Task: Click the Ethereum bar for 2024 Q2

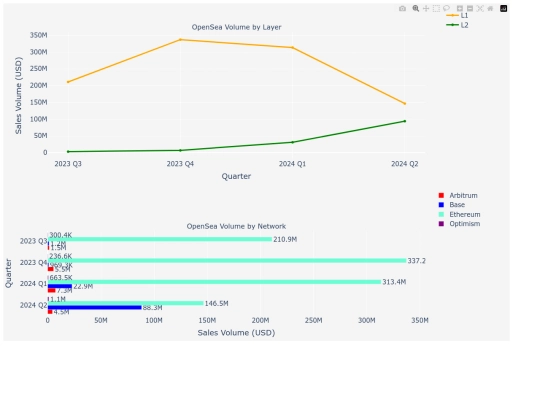Action: point(126,303)
